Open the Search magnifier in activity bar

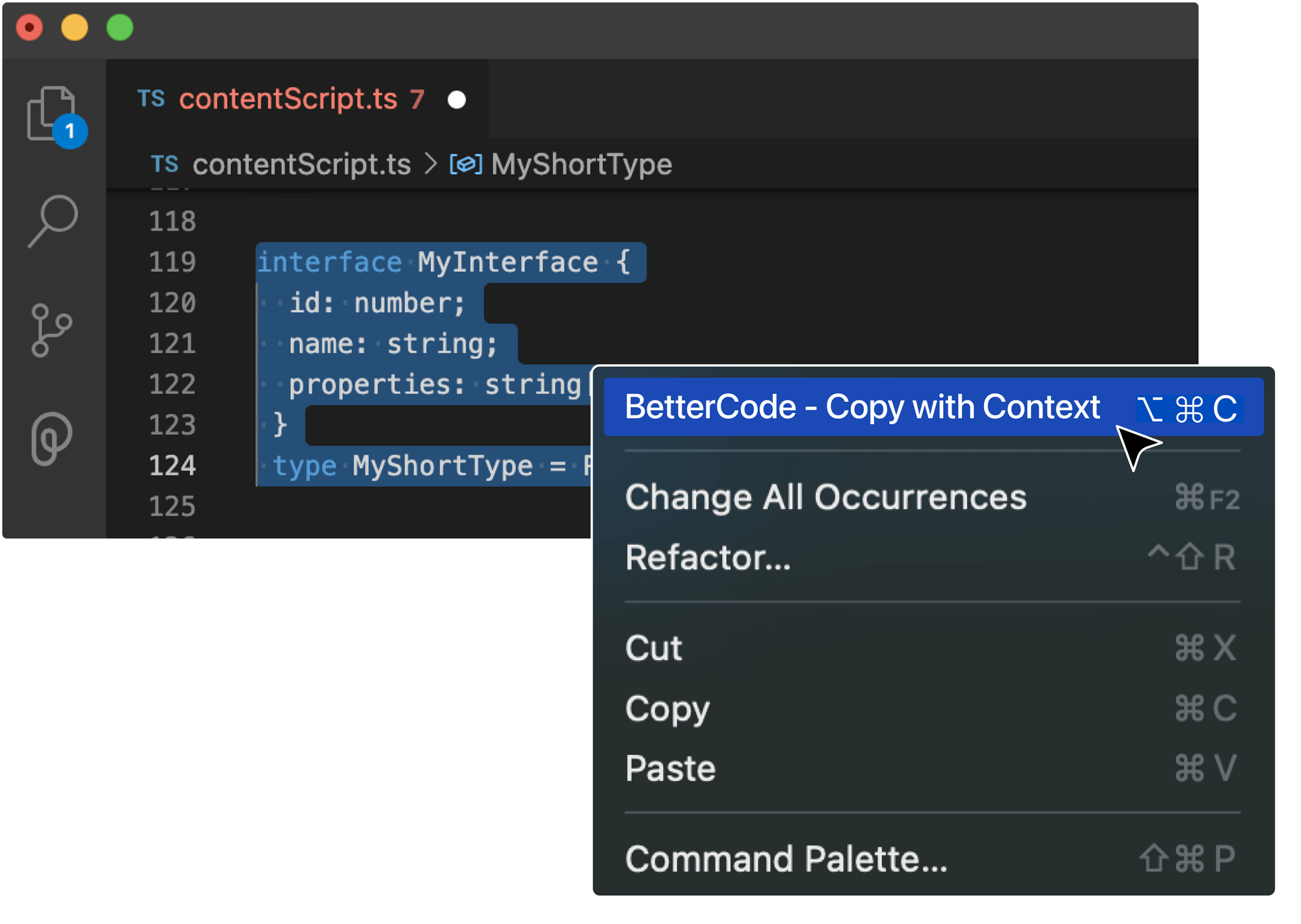point(53,221)
